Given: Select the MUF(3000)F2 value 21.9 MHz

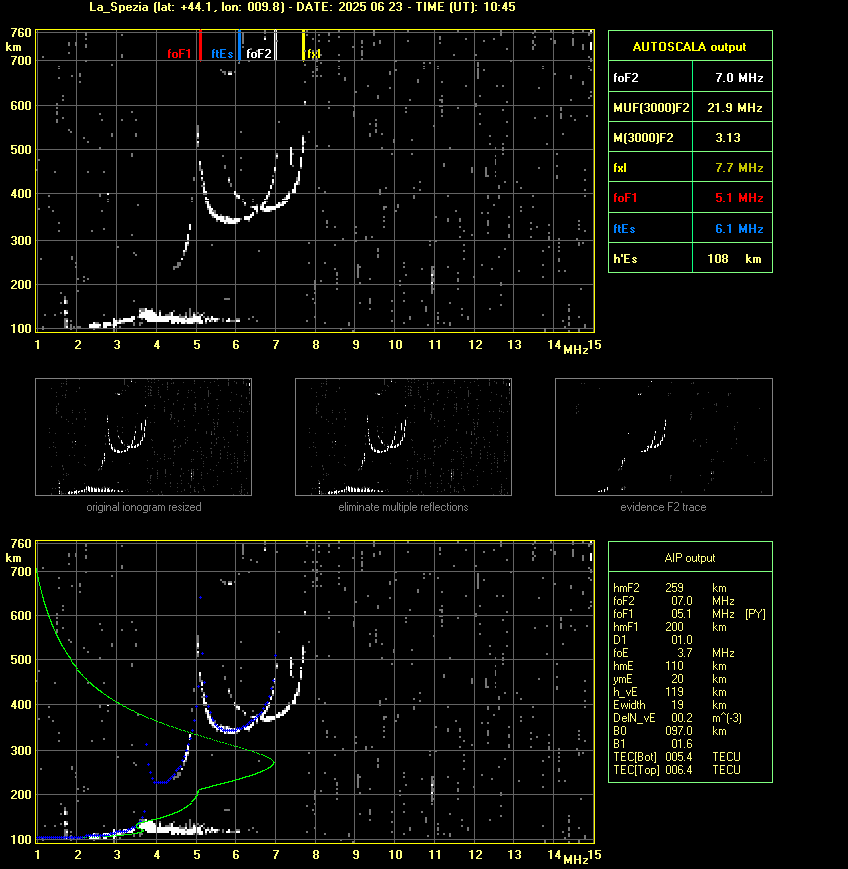Looking at the screenshot, I should click(x=735, y=108).
